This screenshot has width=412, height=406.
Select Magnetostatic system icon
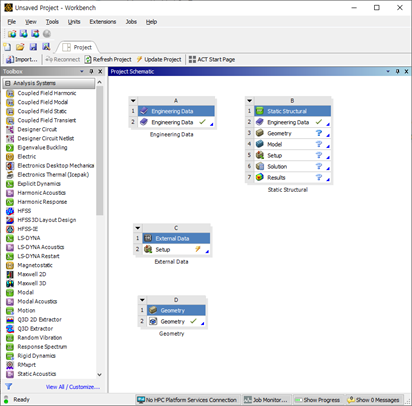pos(10,265)
